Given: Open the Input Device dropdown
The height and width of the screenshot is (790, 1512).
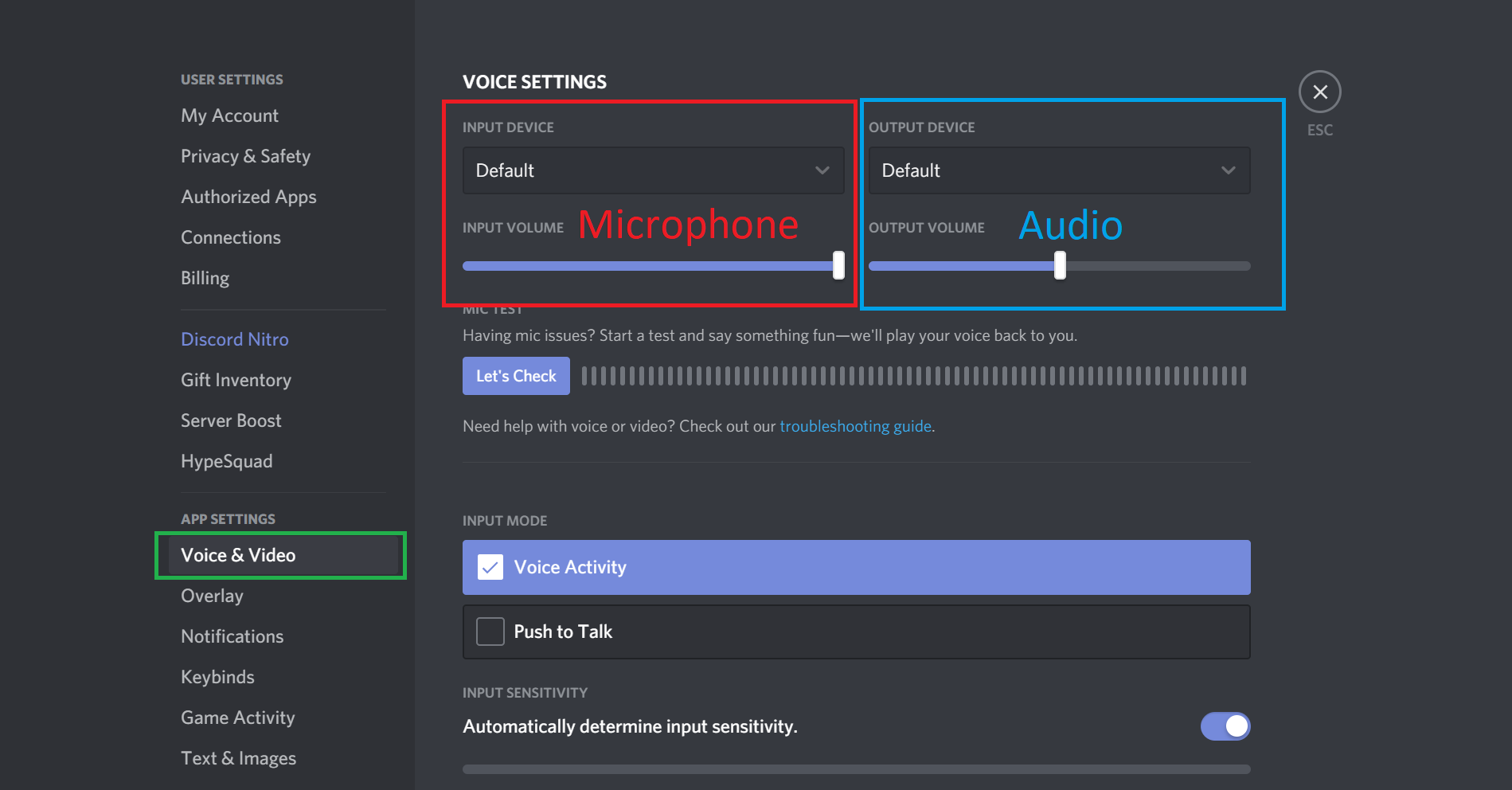Looking at the screenshot, I should click(652, 170).
